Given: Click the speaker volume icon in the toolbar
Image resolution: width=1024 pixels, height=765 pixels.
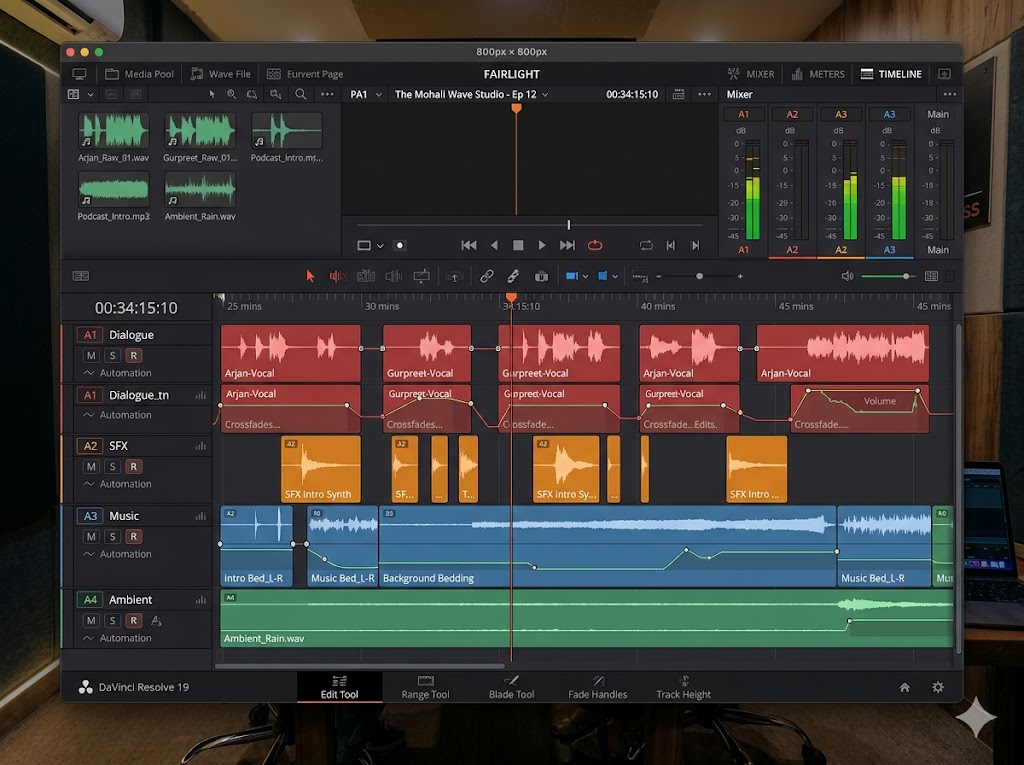Looking at the screenshot, I should [x=847, y=276].
